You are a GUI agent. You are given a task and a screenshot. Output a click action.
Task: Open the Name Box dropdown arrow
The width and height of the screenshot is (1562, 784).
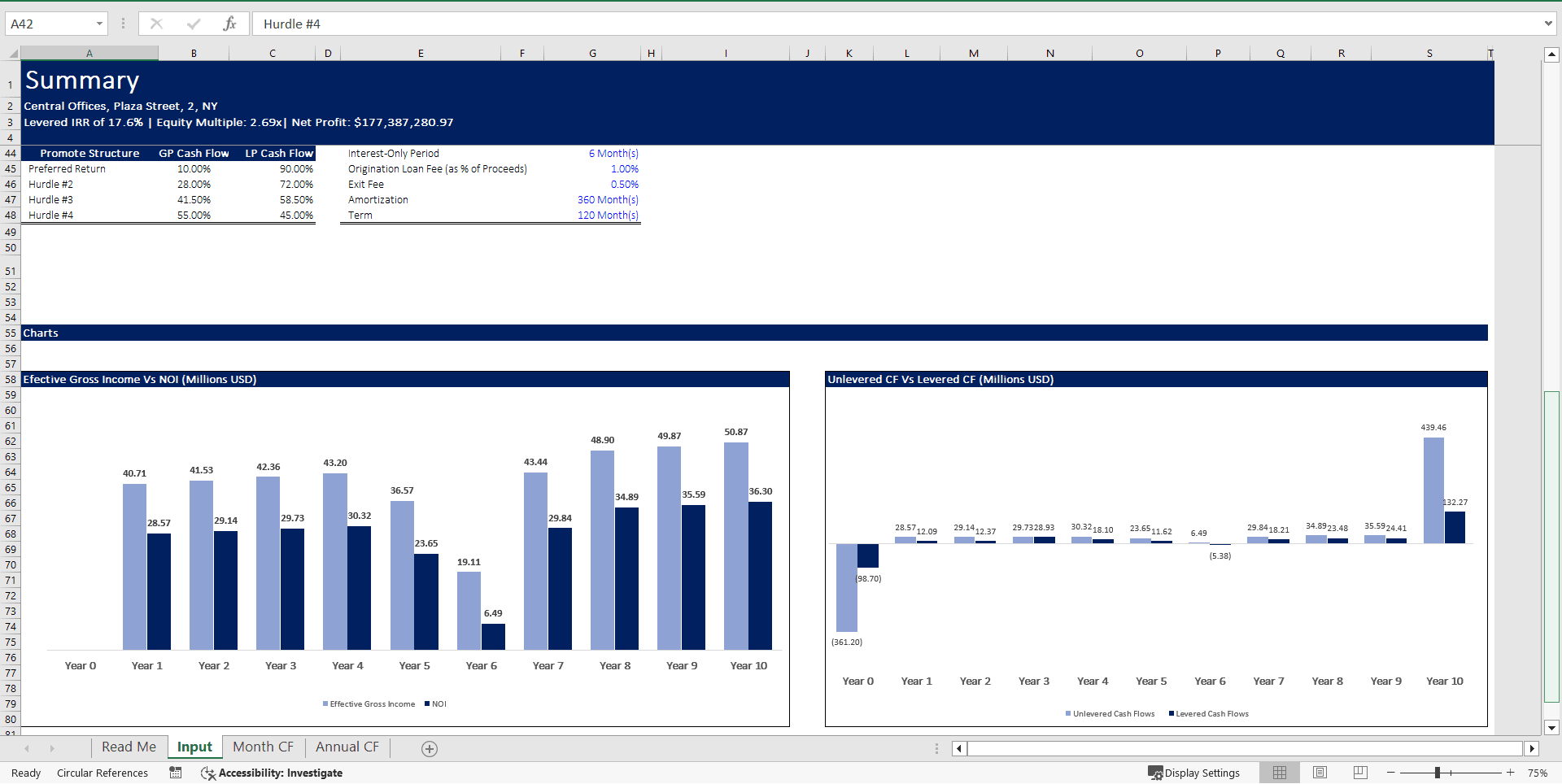tap(101, 24)
